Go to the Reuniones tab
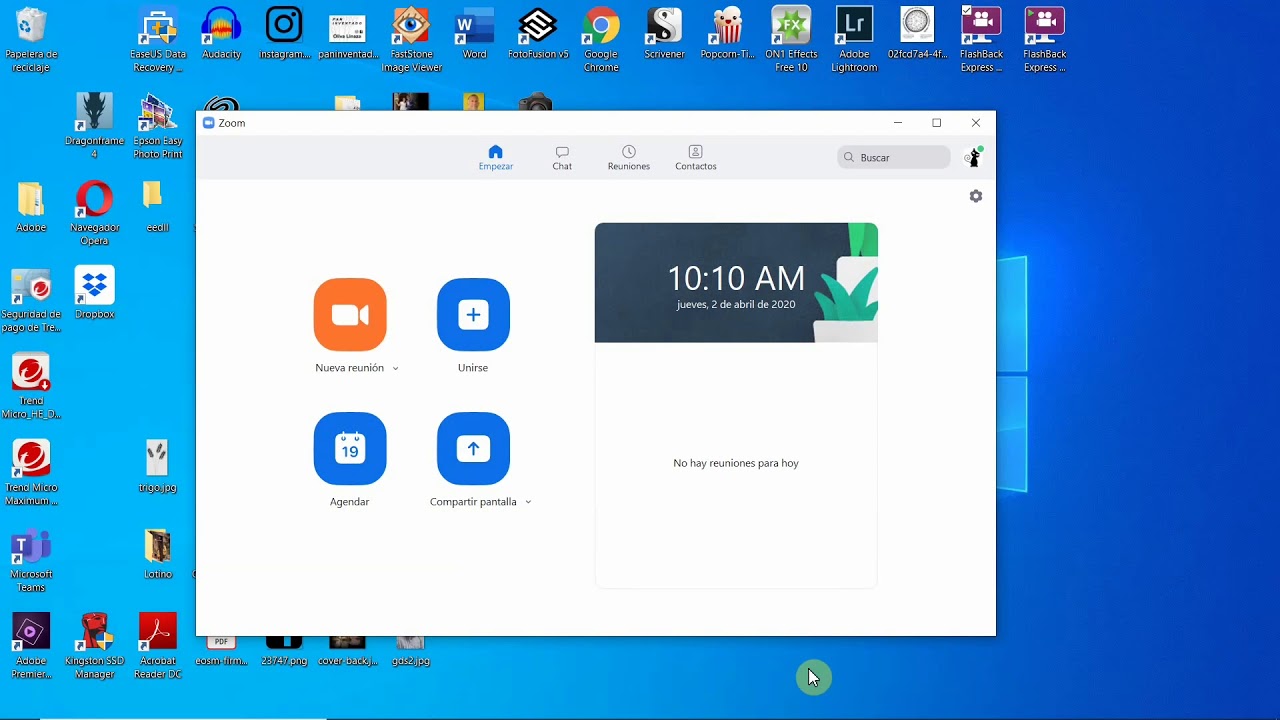This screenshot has width=1280, height=720. (x=629, y=158)
